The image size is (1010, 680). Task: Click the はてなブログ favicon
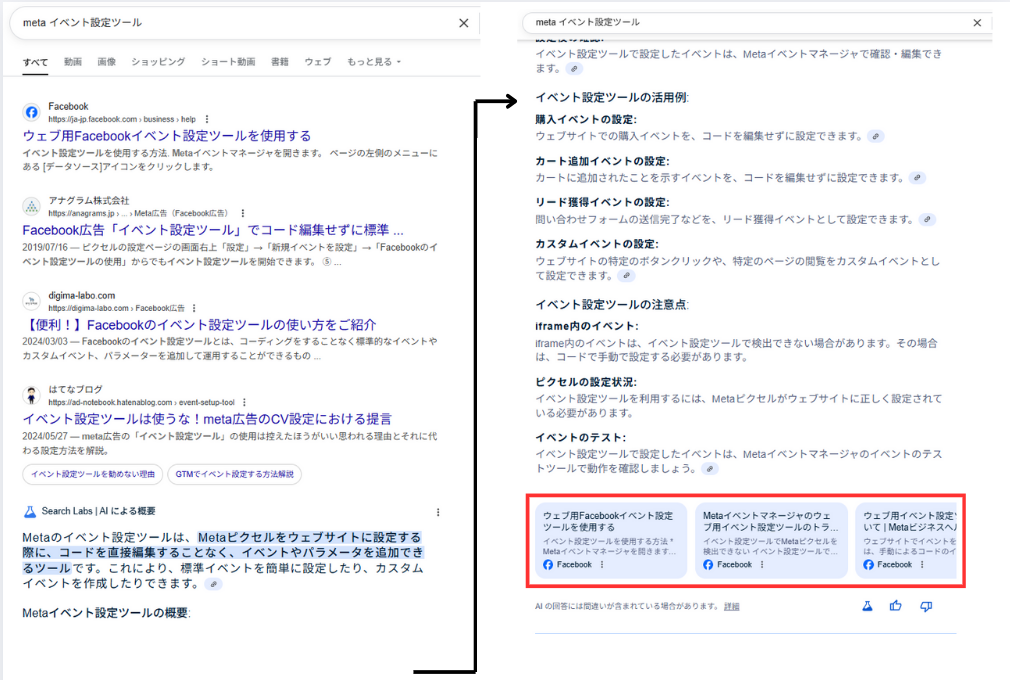point(32,395)
